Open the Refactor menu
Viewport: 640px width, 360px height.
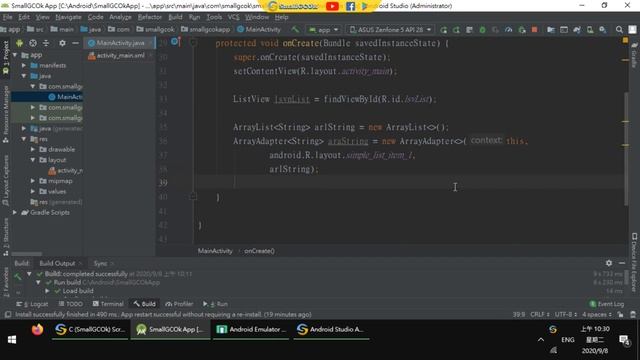click(149, 17)
